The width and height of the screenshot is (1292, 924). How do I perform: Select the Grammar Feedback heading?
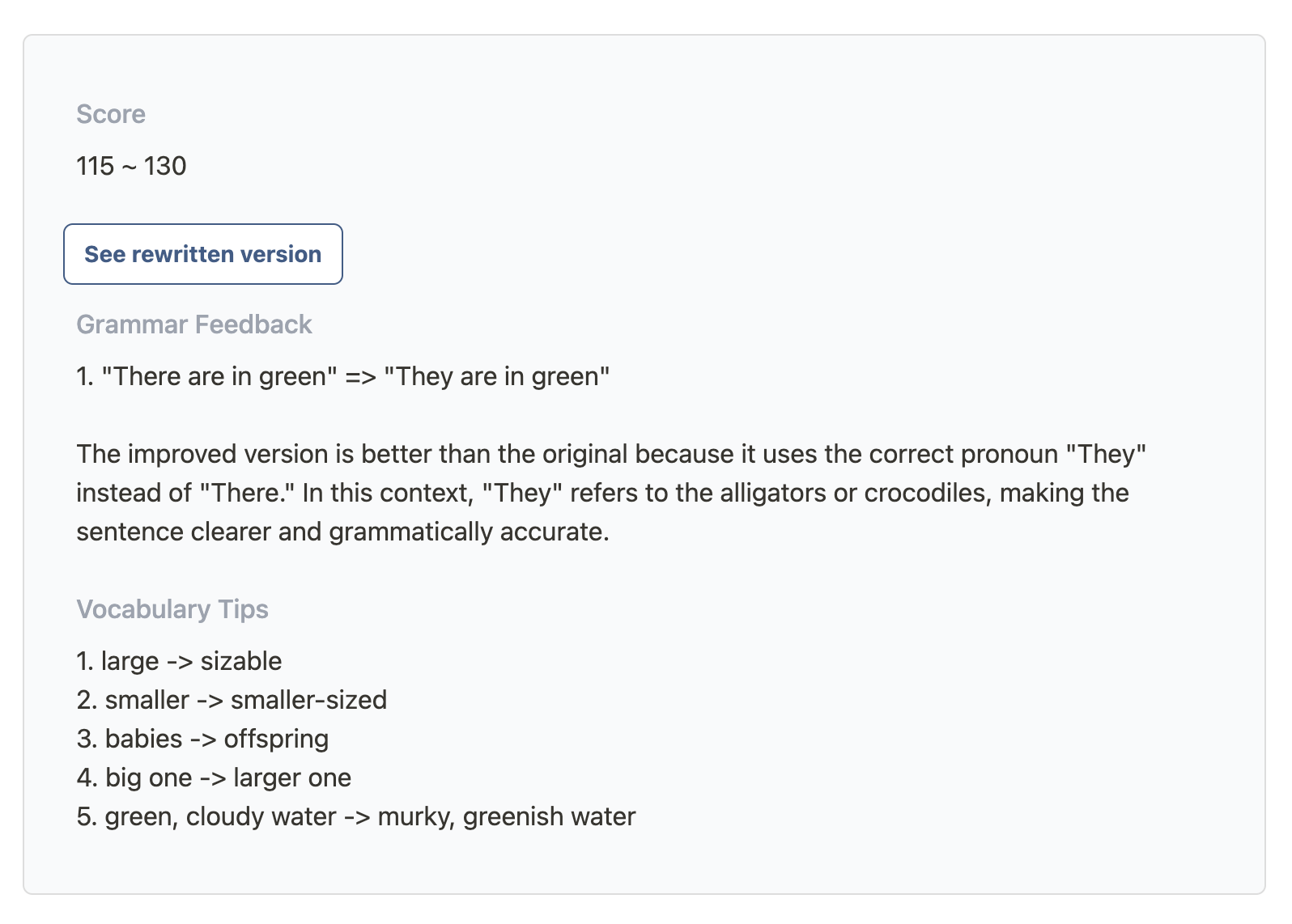click(x=194, y=324)
